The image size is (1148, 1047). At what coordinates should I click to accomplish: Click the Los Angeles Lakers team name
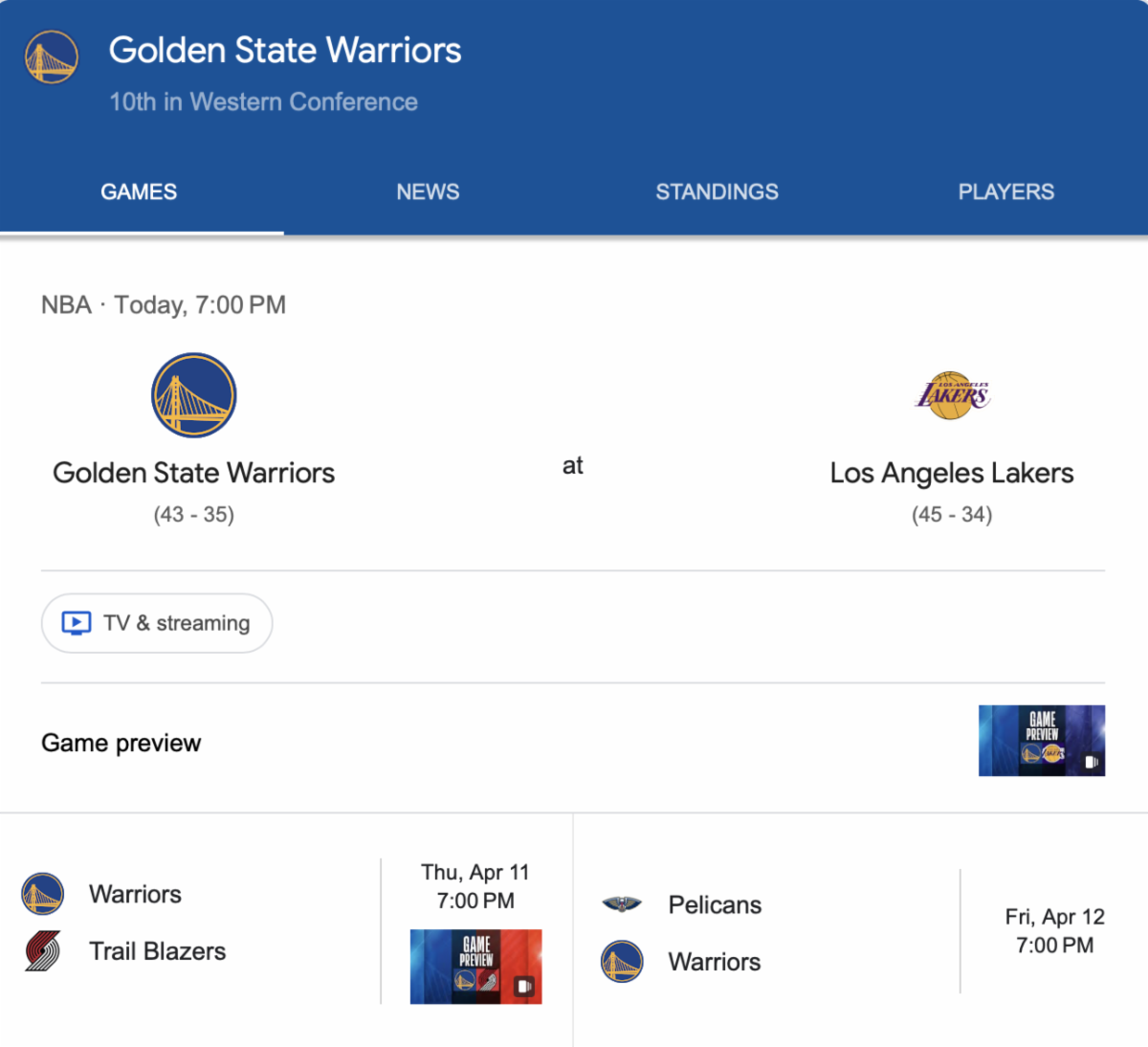[x=952, y=473]
